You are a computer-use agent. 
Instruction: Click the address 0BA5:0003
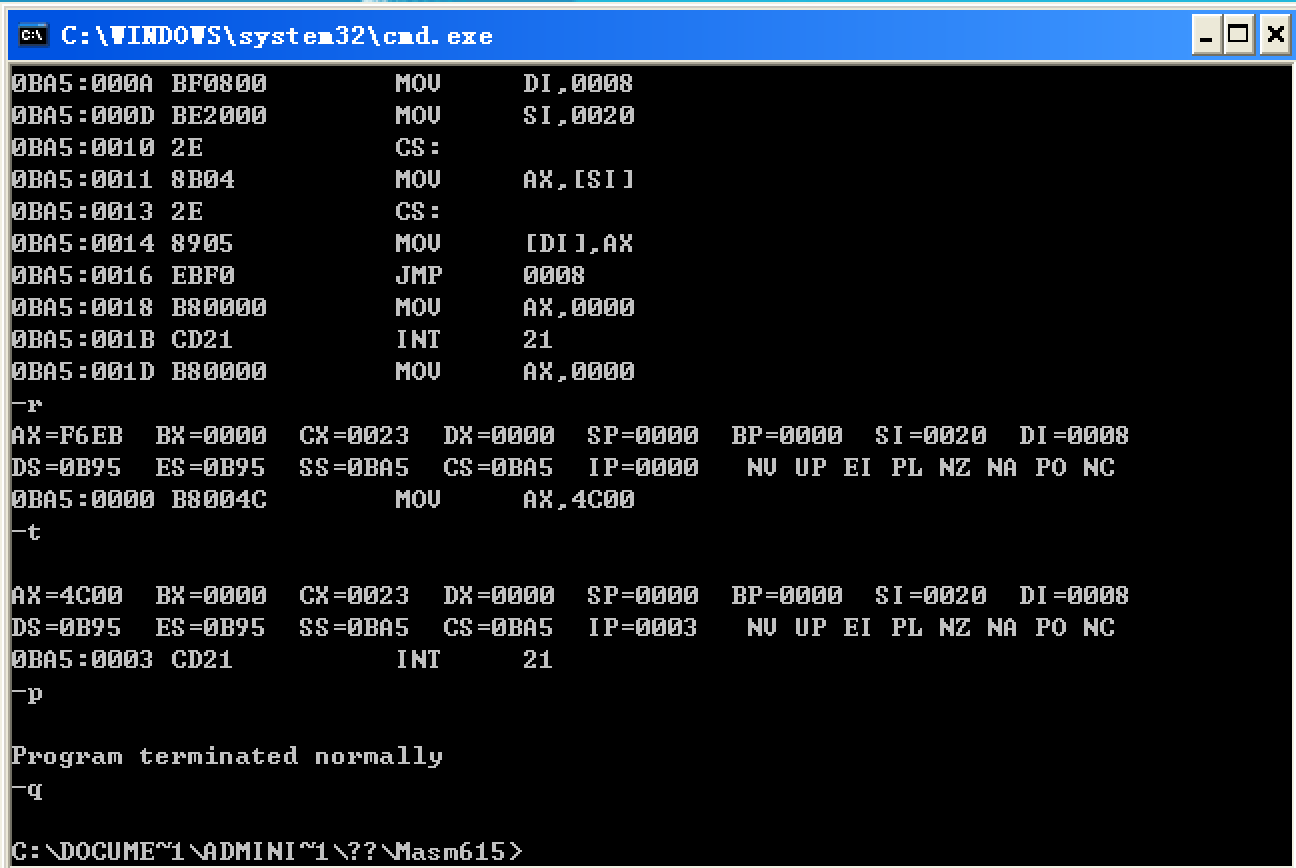tap(83, 659)
